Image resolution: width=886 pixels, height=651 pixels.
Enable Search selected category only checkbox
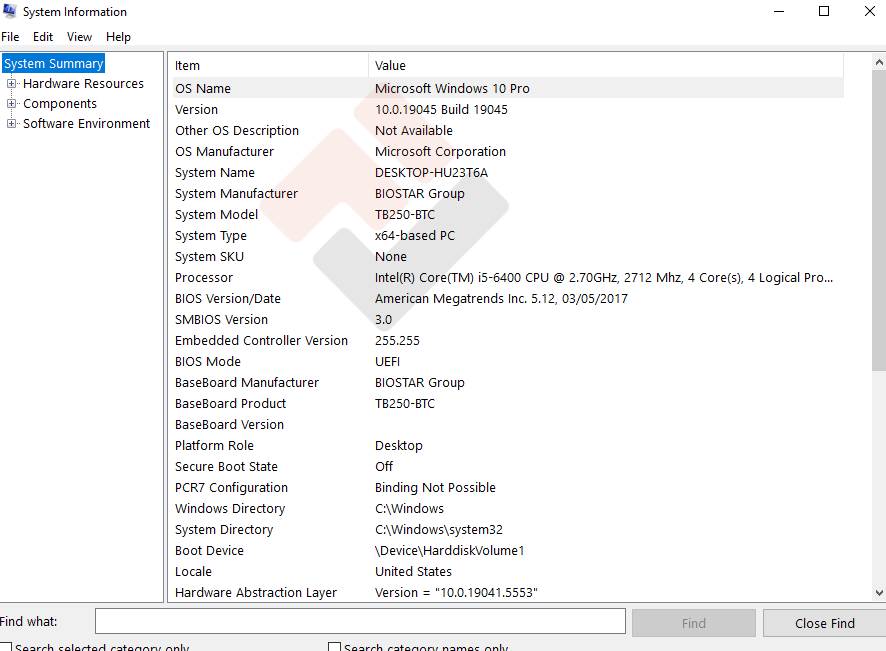pyautogui.click(x=7, y=647)
